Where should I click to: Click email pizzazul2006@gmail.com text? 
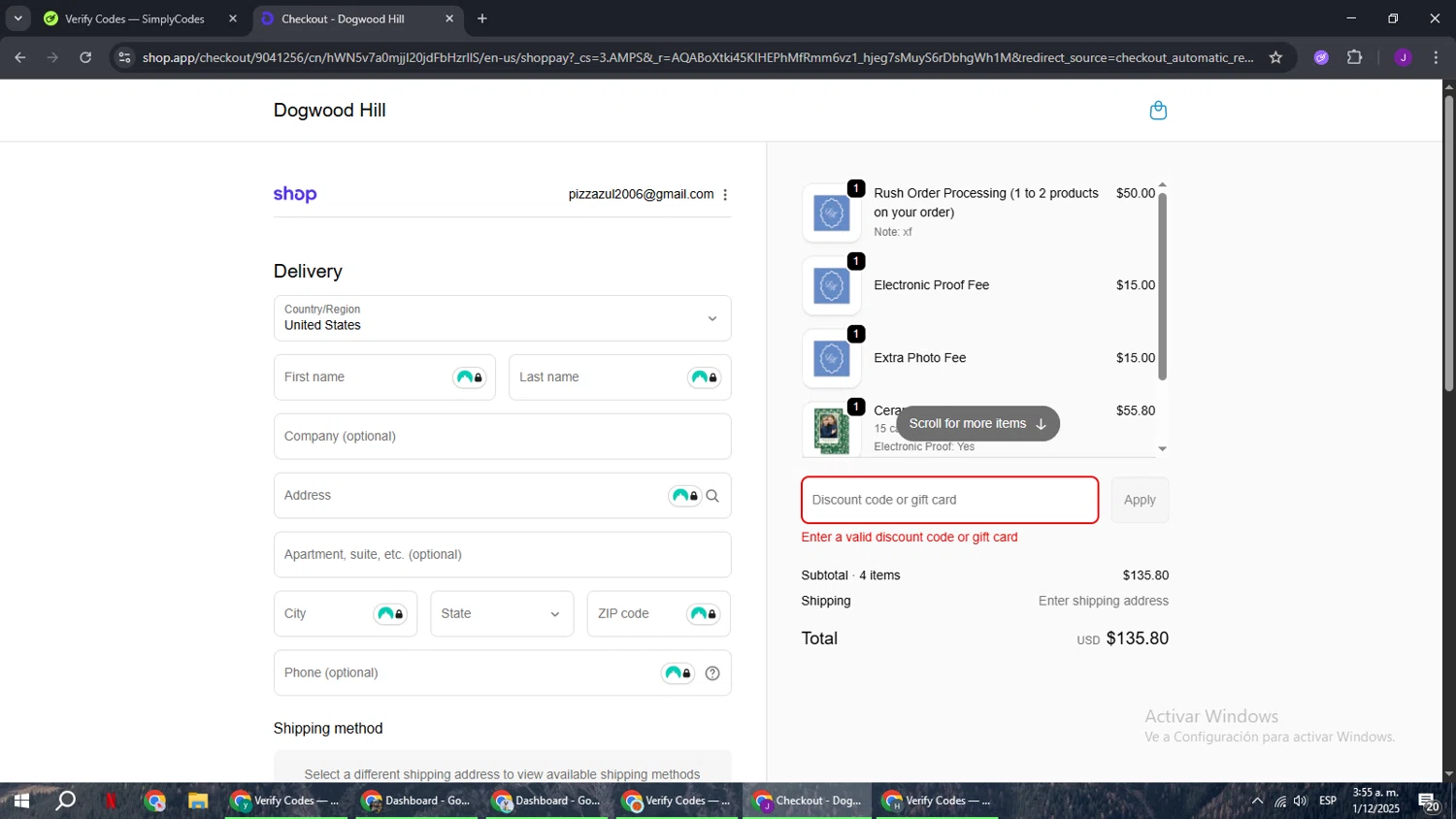[642, 195]
